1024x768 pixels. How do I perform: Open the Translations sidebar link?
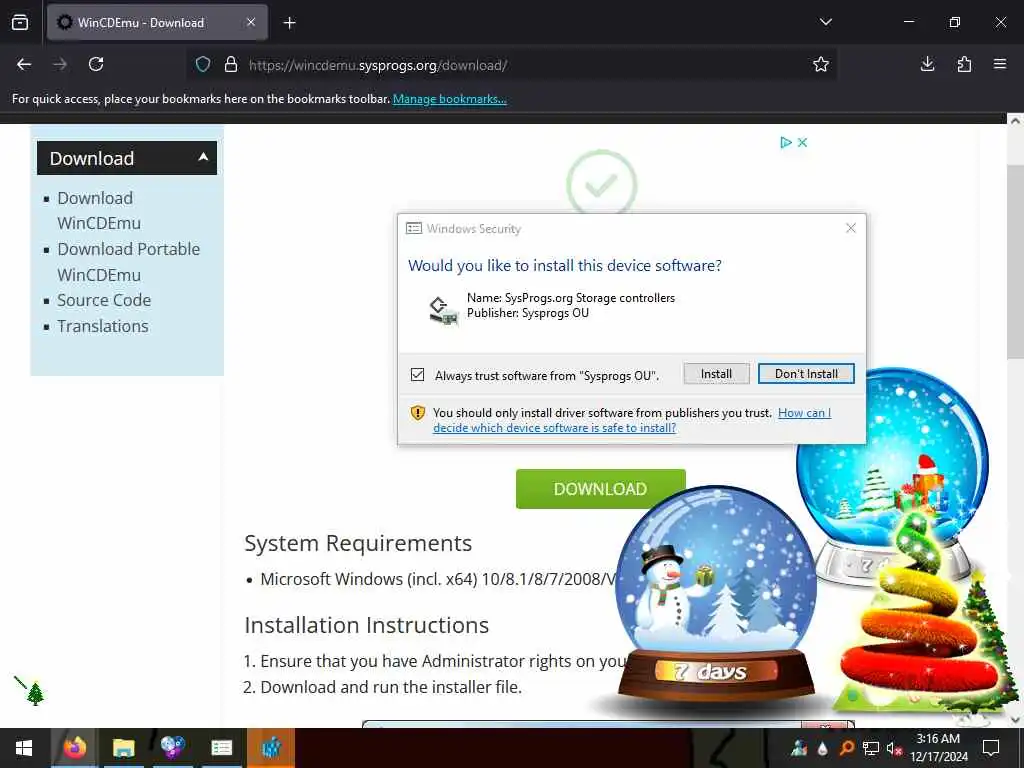click(103, 326)
